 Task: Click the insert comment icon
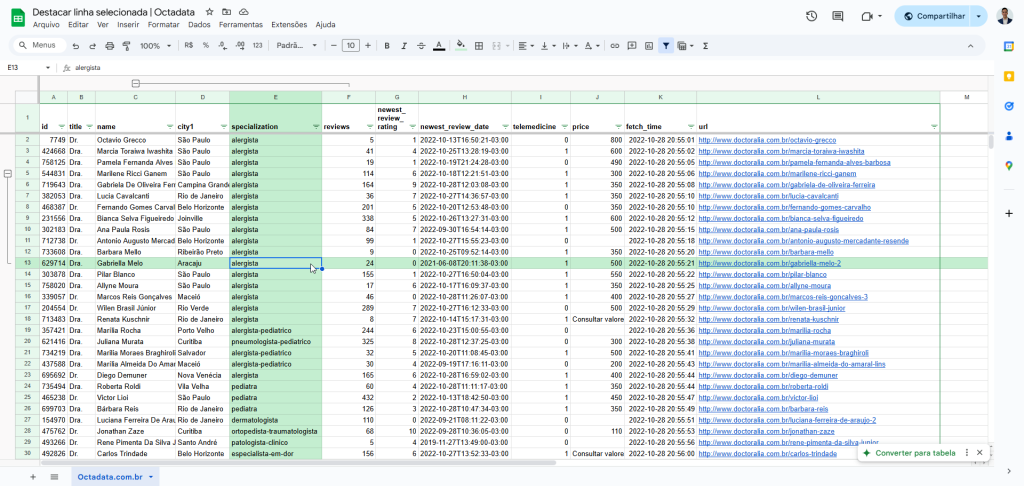click(632, 46)
